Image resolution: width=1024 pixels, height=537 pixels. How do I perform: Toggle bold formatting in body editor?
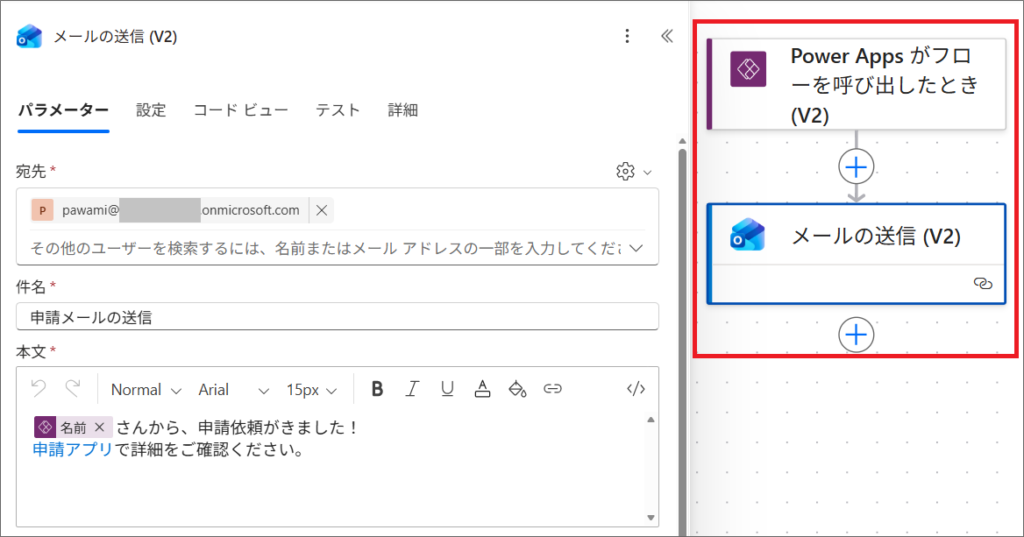(x=377, y=389)
